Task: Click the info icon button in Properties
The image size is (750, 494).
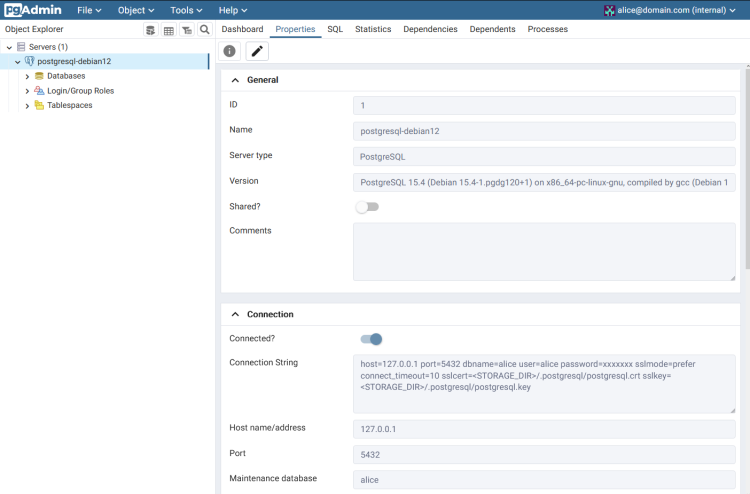Action: pos(230,51)
